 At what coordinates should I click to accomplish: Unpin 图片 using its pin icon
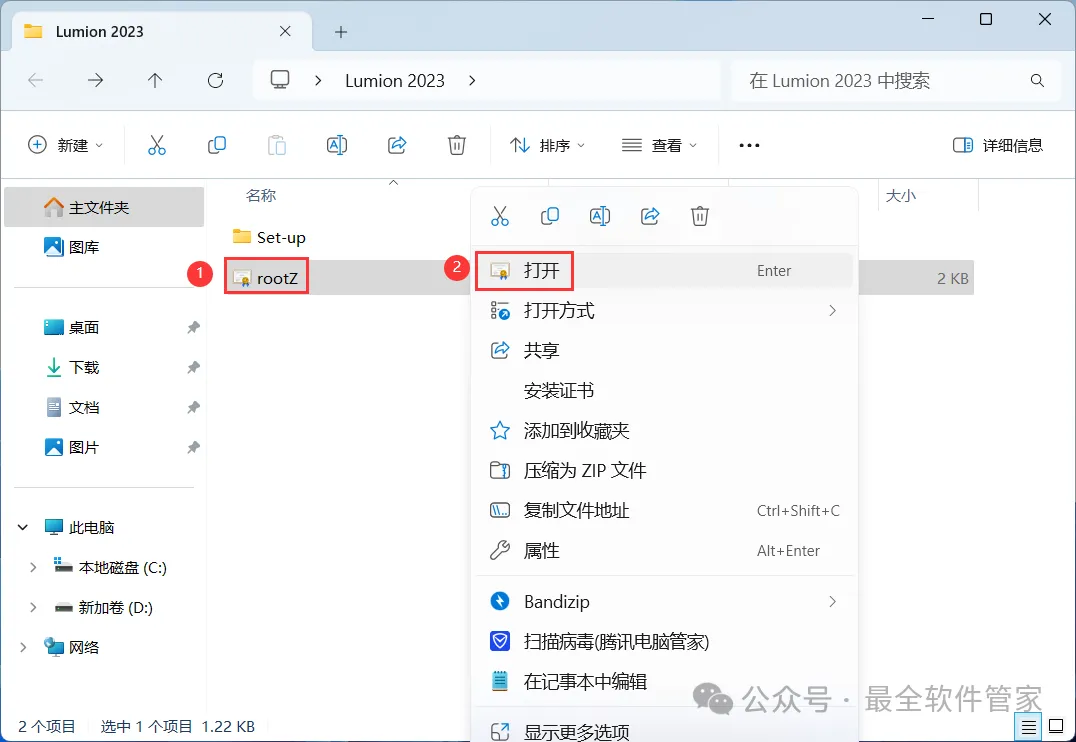[x=194, y=447]
